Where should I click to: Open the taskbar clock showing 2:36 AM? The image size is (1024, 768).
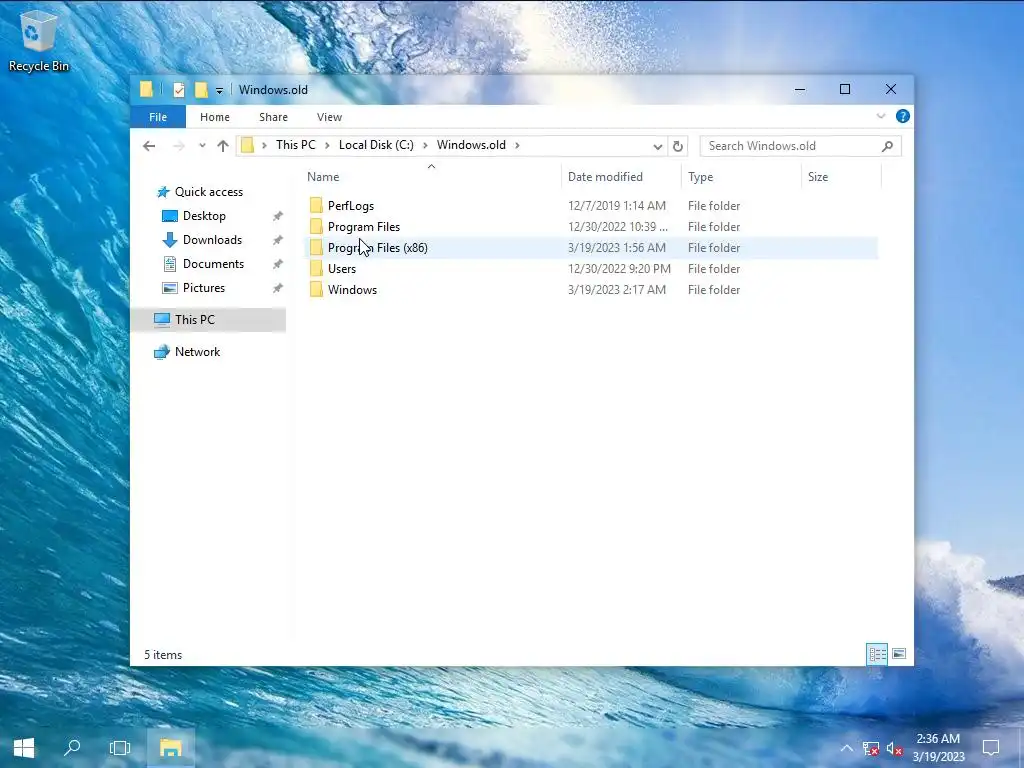[x=938, y=748]
